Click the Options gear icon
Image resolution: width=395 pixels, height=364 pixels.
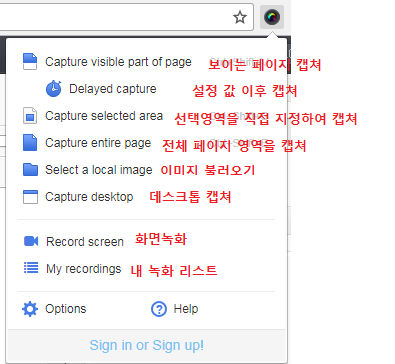[x=30, y=309]
